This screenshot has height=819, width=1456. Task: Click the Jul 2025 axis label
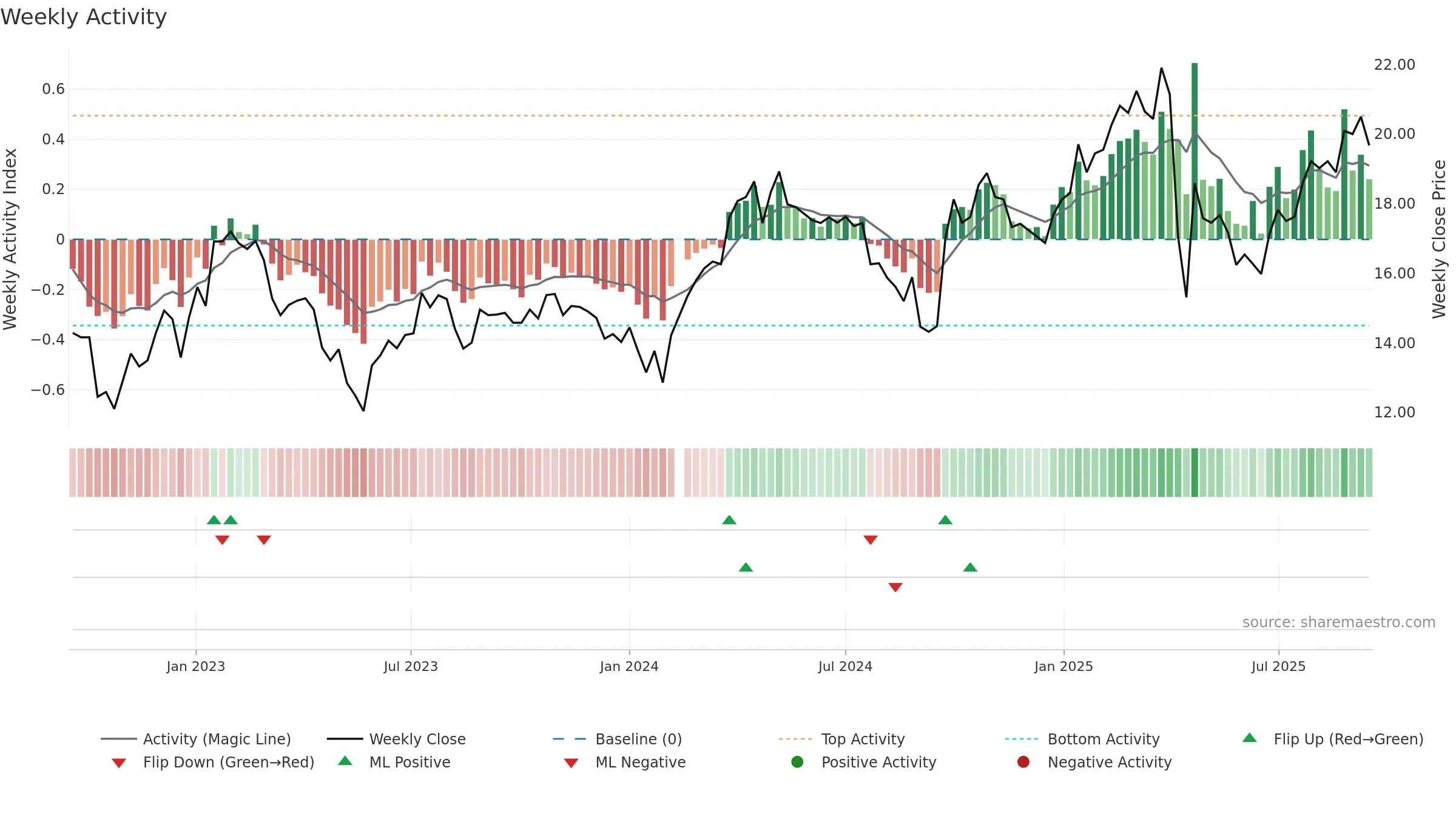(x=1278, y=667)
